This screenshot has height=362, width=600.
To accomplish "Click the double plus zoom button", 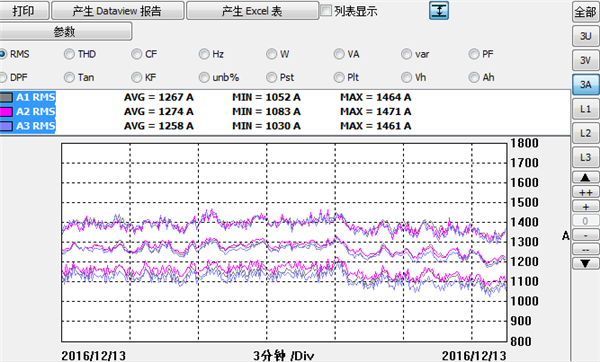I will tap(585, 192).
